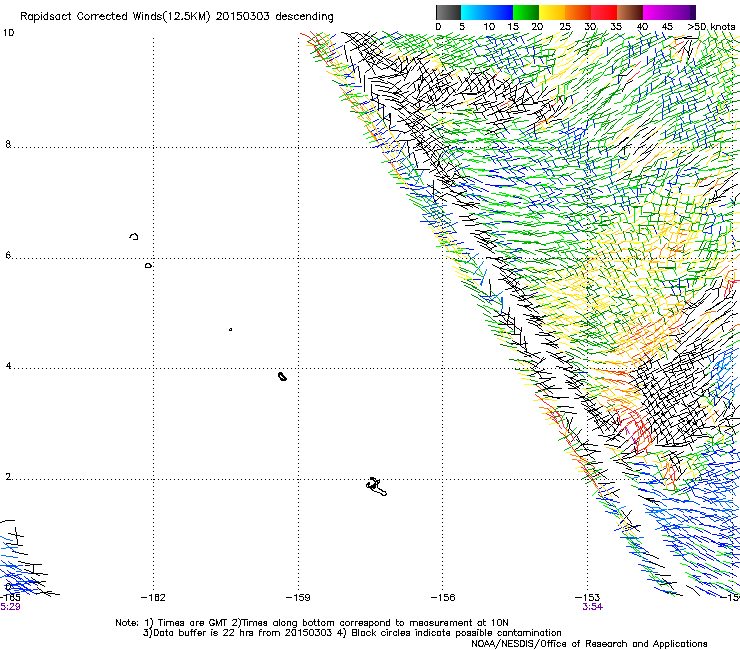Viewport: 740px width, 650px height.
Task: Click the purple '5:29' time label
Action: pyautogui.click(x=10, y=607)
